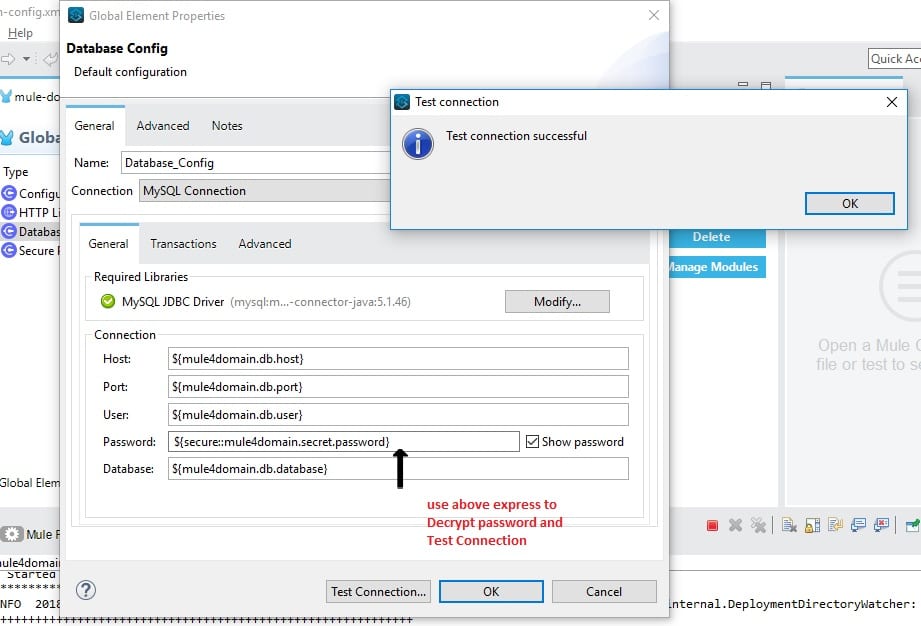The width and height of the screenshot is (921, 626).
Task: Click the Show Console on Standard Out icon
Action: coord(858,524)
